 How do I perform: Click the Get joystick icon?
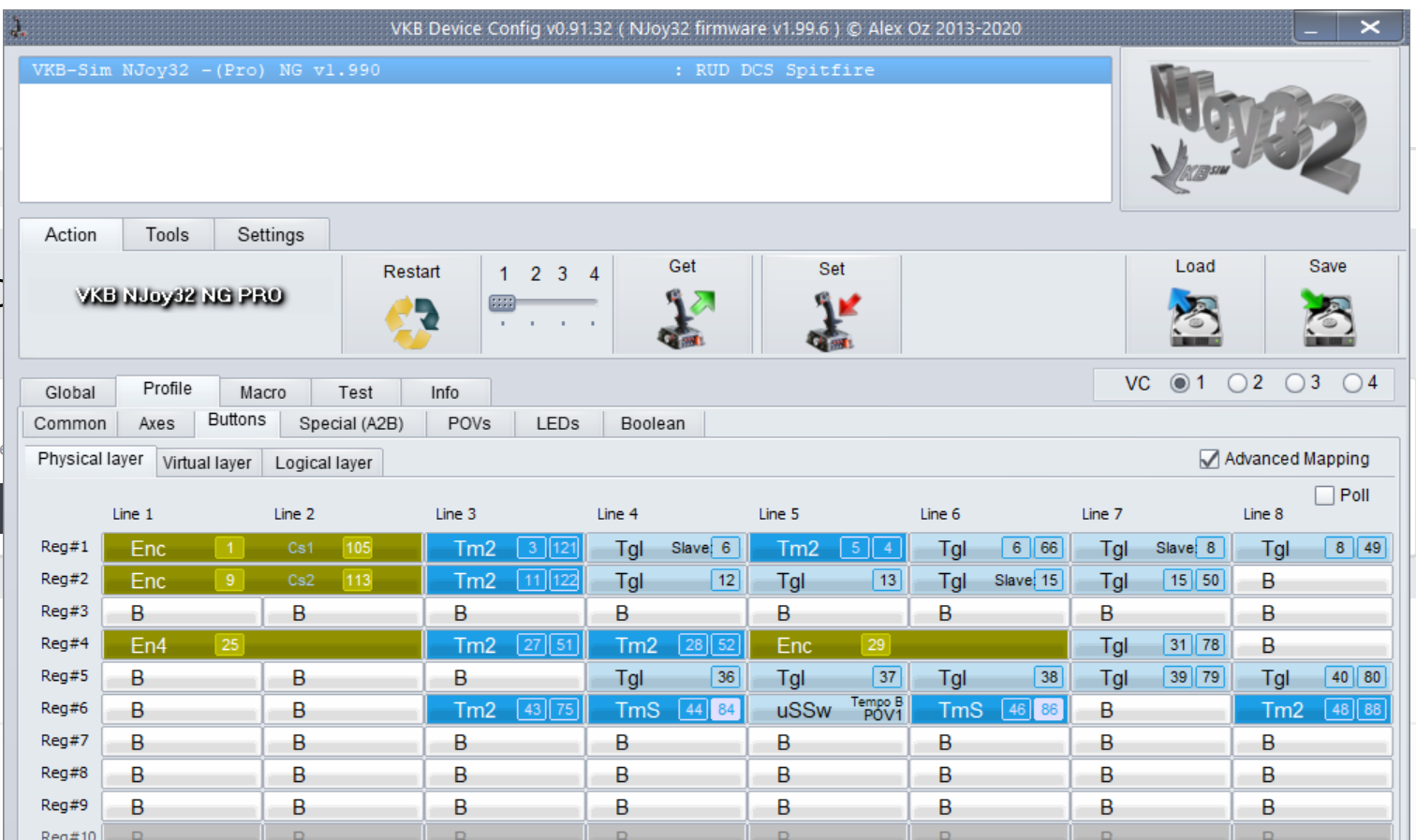click(x=685, y=319)
